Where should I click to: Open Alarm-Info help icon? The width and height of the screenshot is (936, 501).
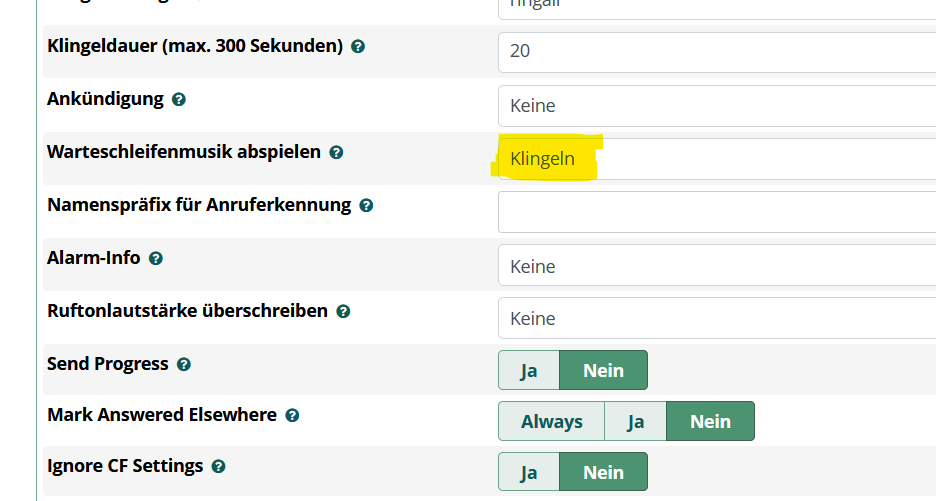click(x=156, y=258)
